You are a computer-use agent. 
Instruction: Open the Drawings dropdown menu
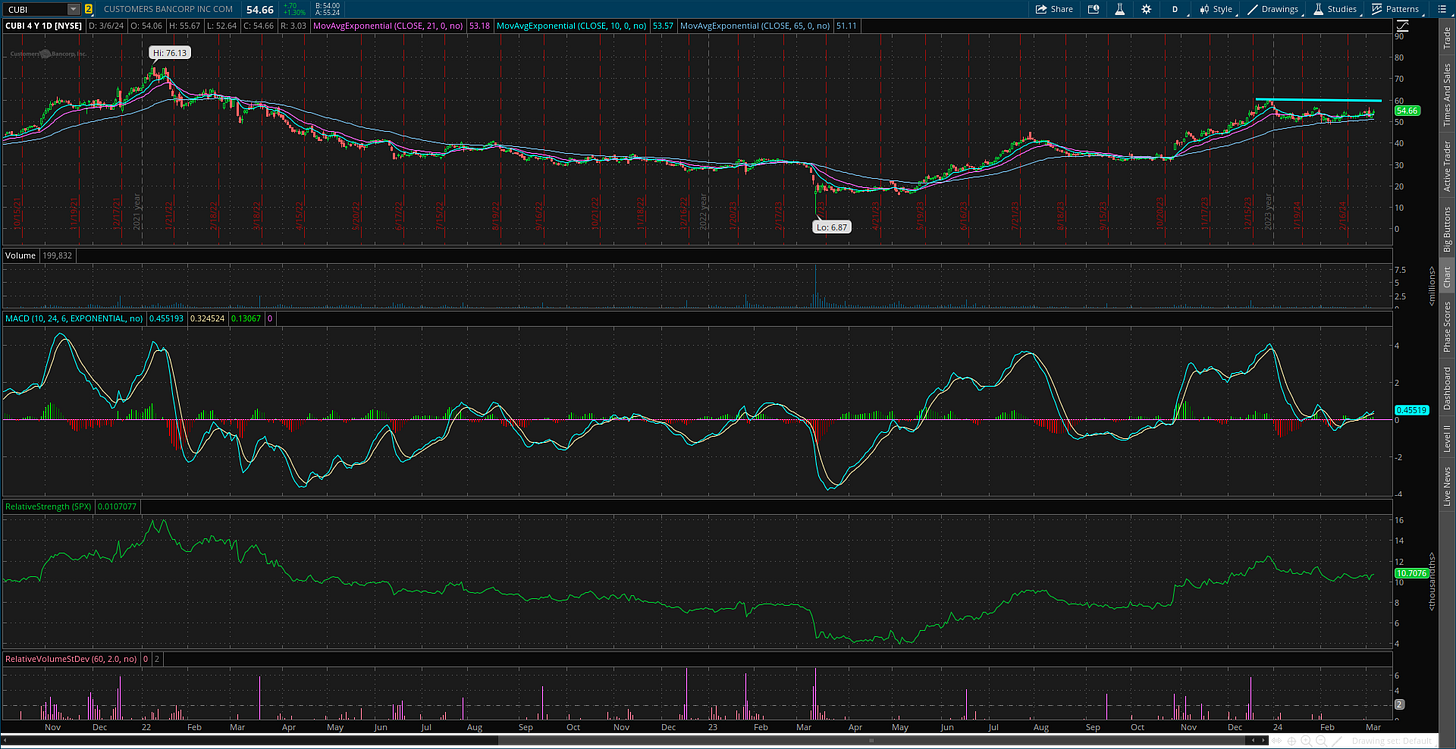click(x=1273, y=9)
